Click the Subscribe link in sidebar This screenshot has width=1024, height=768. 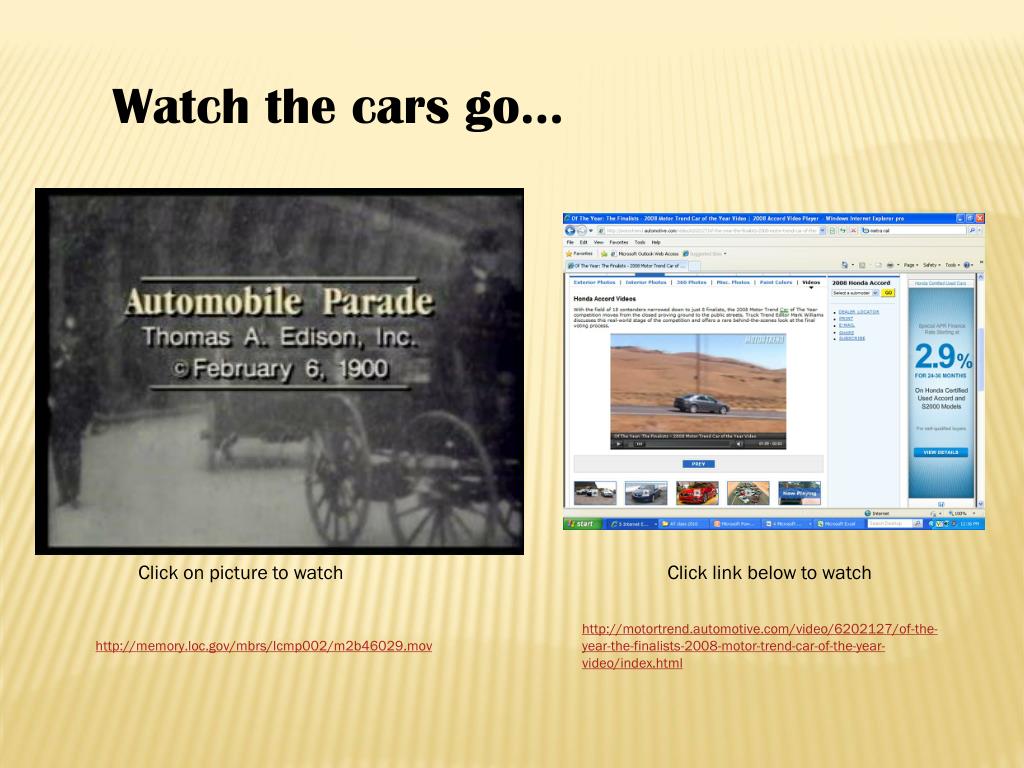[x=852, y=338]
